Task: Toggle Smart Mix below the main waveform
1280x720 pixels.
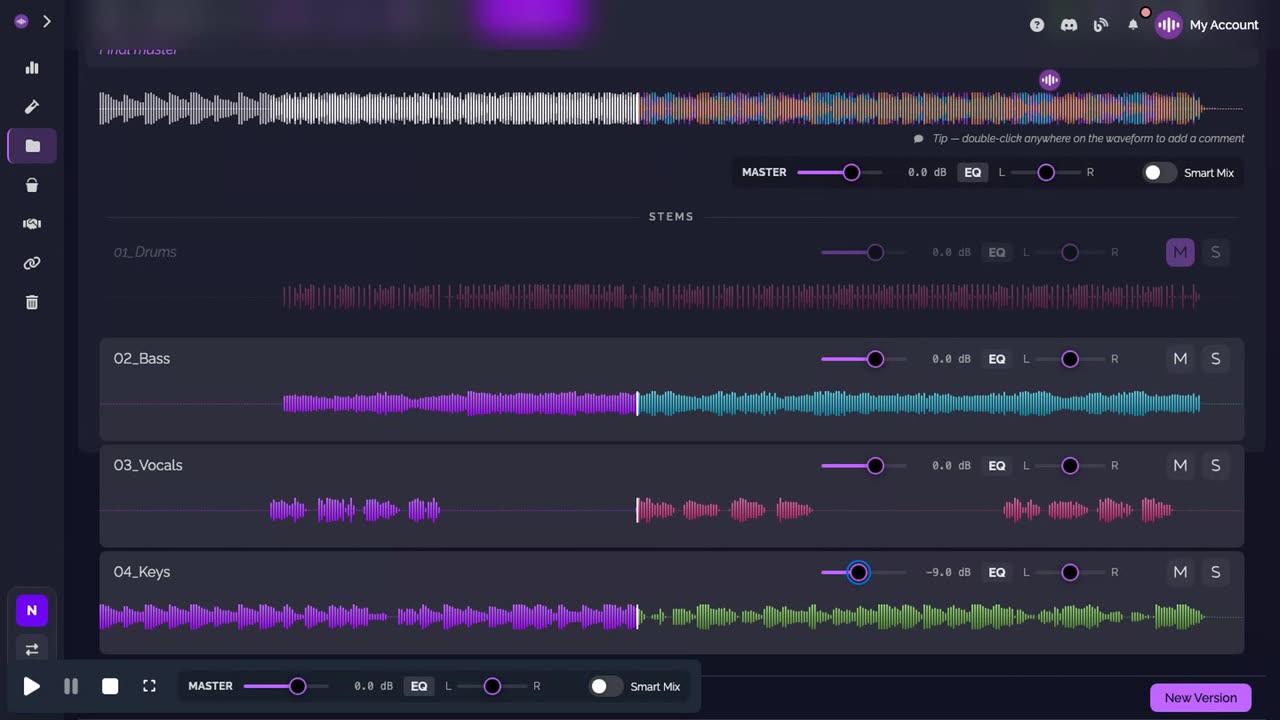Action: tap(1160, 173)
